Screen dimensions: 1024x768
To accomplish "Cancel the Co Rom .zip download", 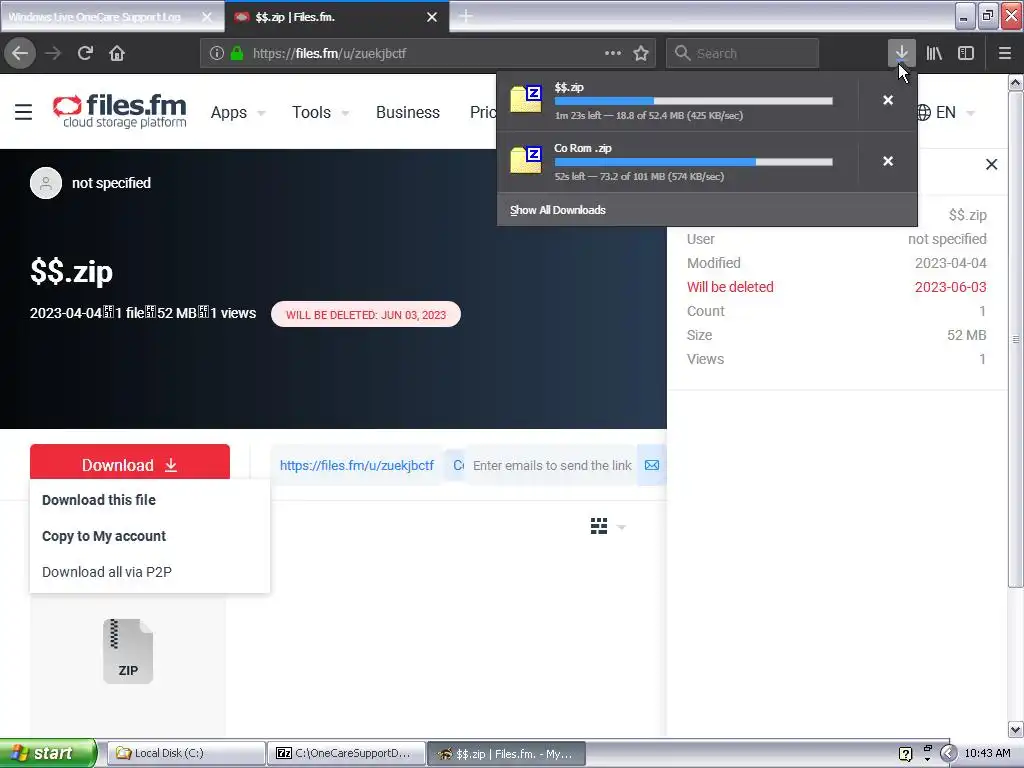I will [x=888, y=161].
